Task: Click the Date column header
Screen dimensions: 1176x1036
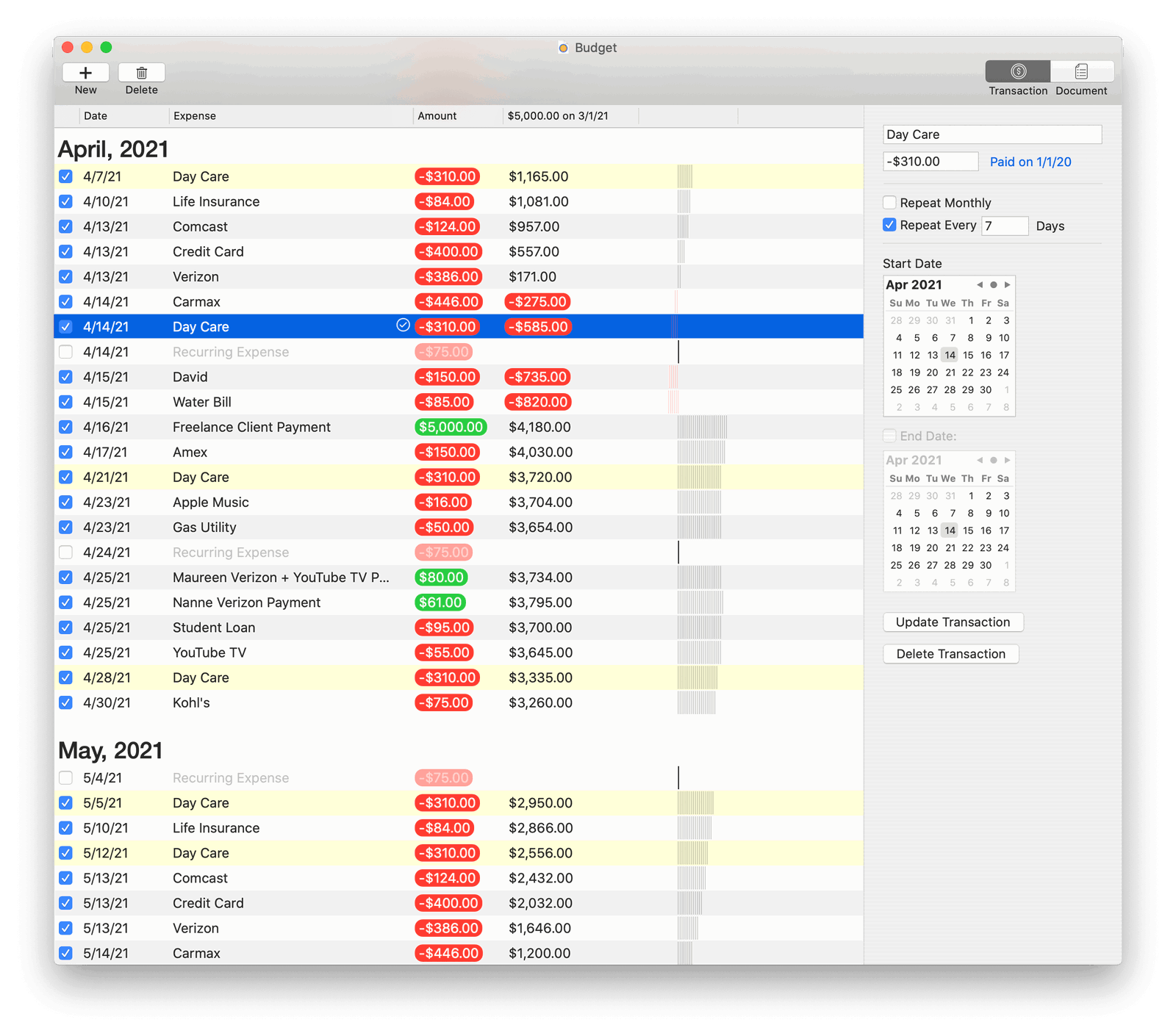Action: pyautogui.click(x=123, y=116)
